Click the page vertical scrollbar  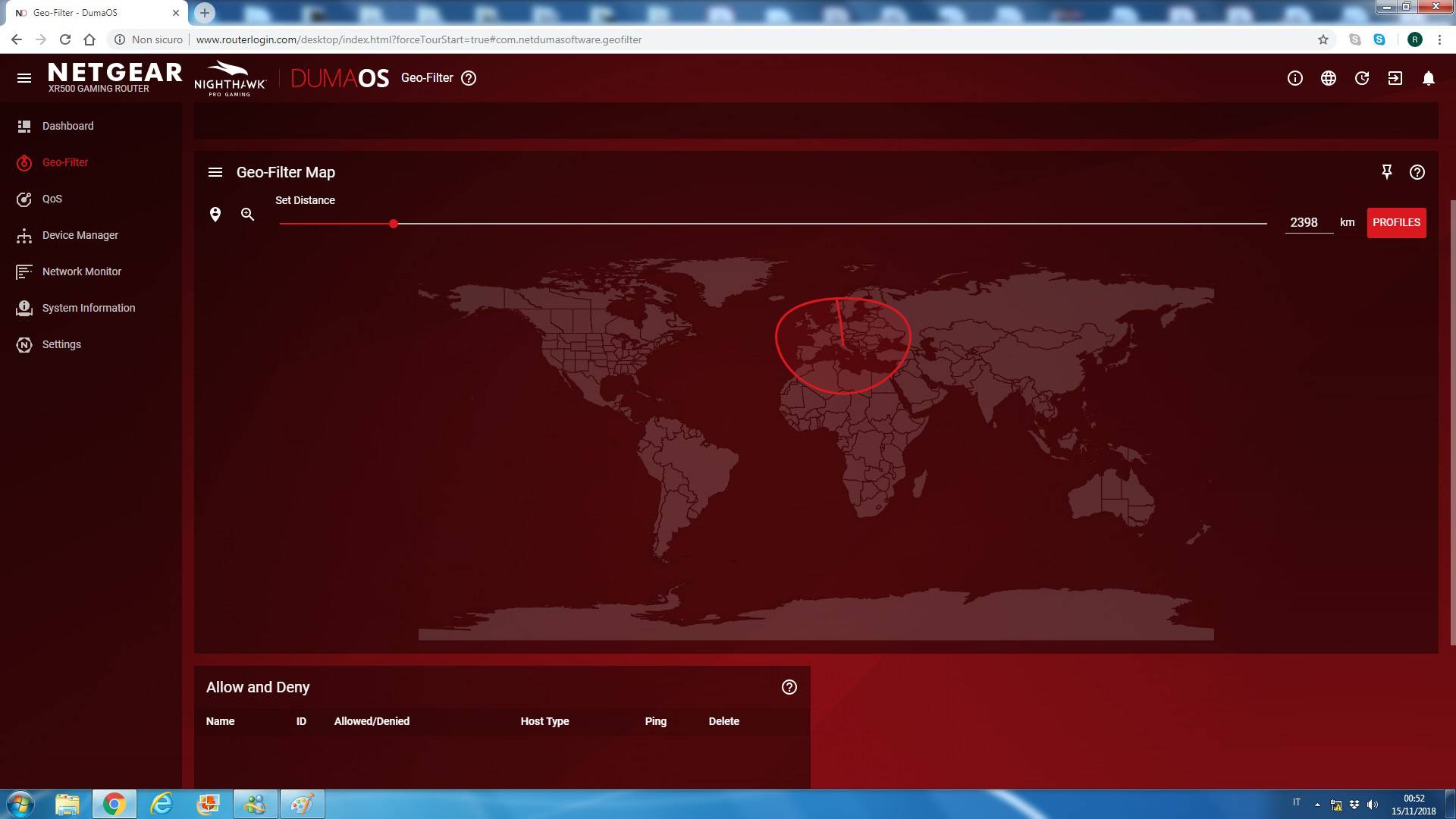click(x=1451, y=422)
